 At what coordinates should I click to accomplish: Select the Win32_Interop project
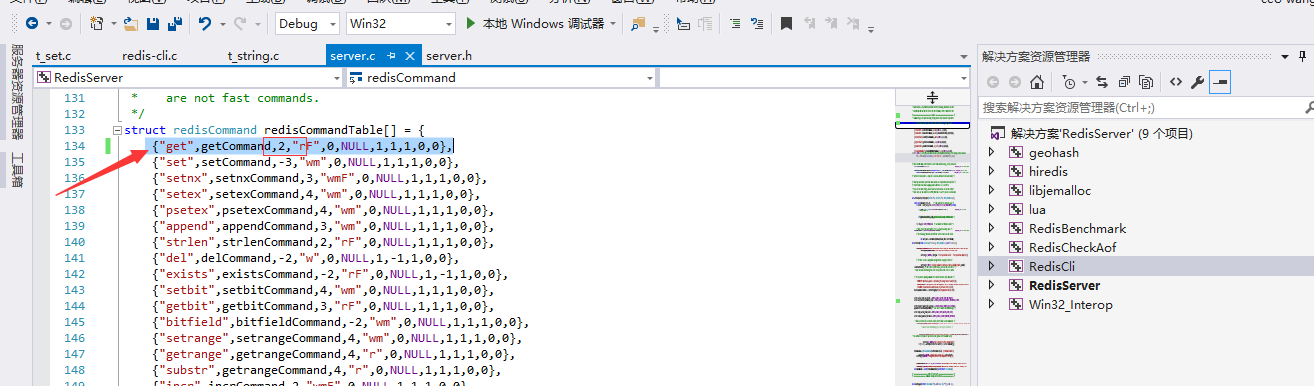1070,304
